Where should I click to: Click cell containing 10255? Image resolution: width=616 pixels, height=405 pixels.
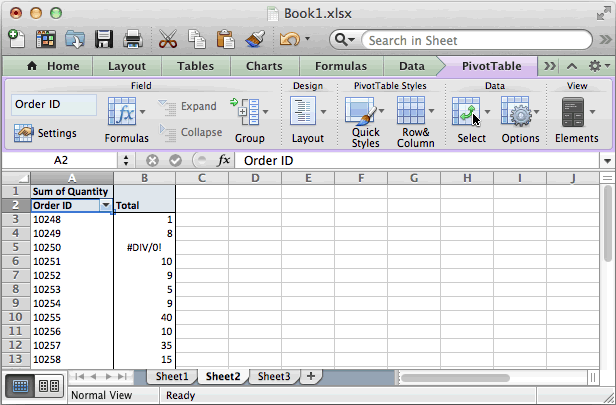tap(72, 317)
